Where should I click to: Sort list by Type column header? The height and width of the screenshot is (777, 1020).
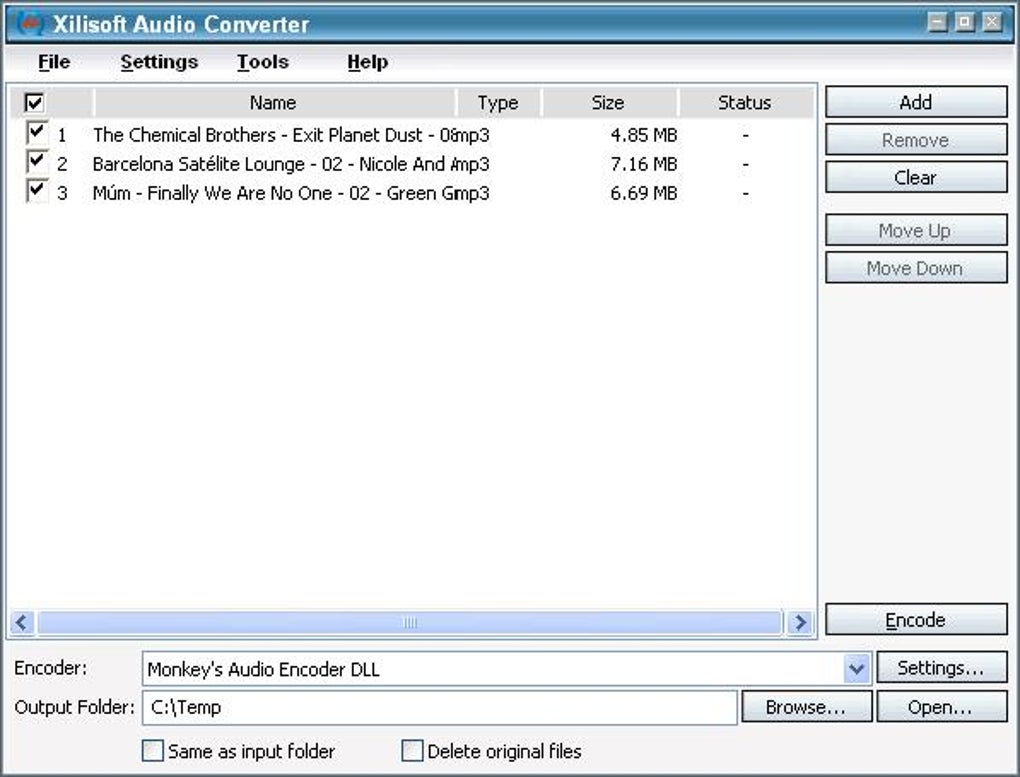(498, 102)
